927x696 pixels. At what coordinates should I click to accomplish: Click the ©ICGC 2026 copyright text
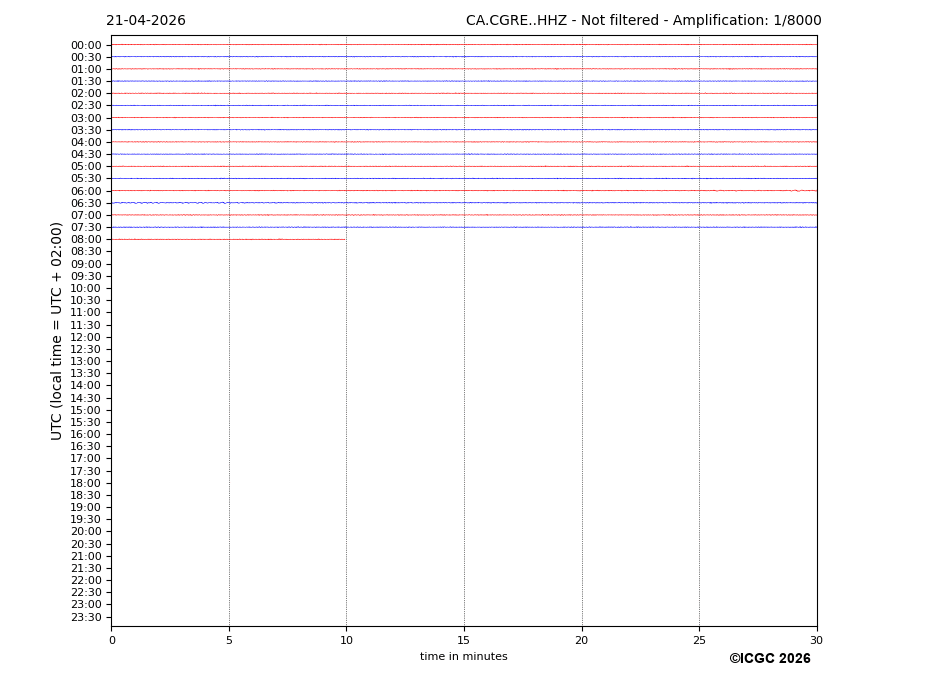(x=769, y=659)
